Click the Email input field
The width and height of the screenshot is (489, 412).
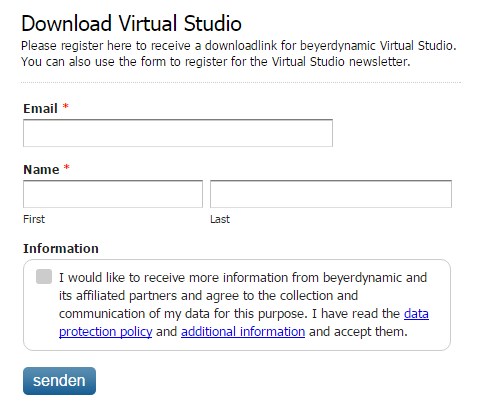pos(178,133)
